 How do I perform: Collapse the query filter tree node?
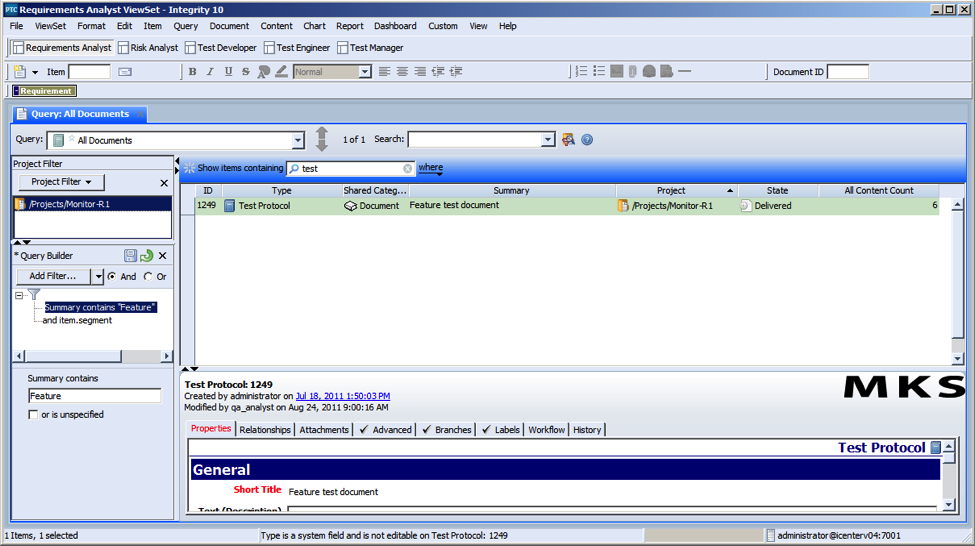pos(19,295)
